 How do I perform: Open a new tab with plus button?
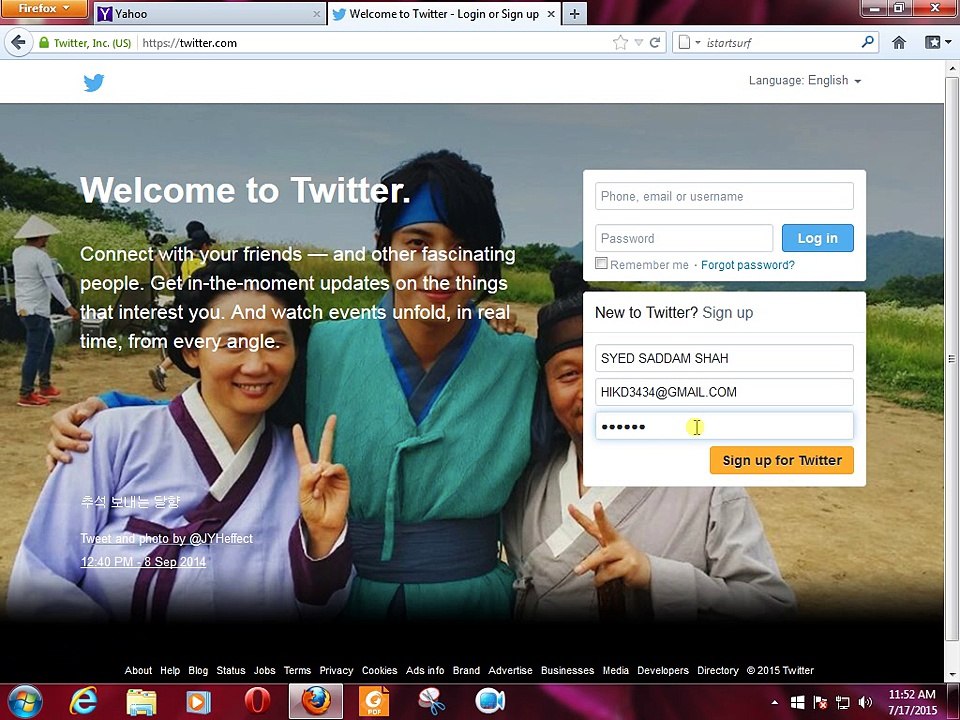pos(574,14)
